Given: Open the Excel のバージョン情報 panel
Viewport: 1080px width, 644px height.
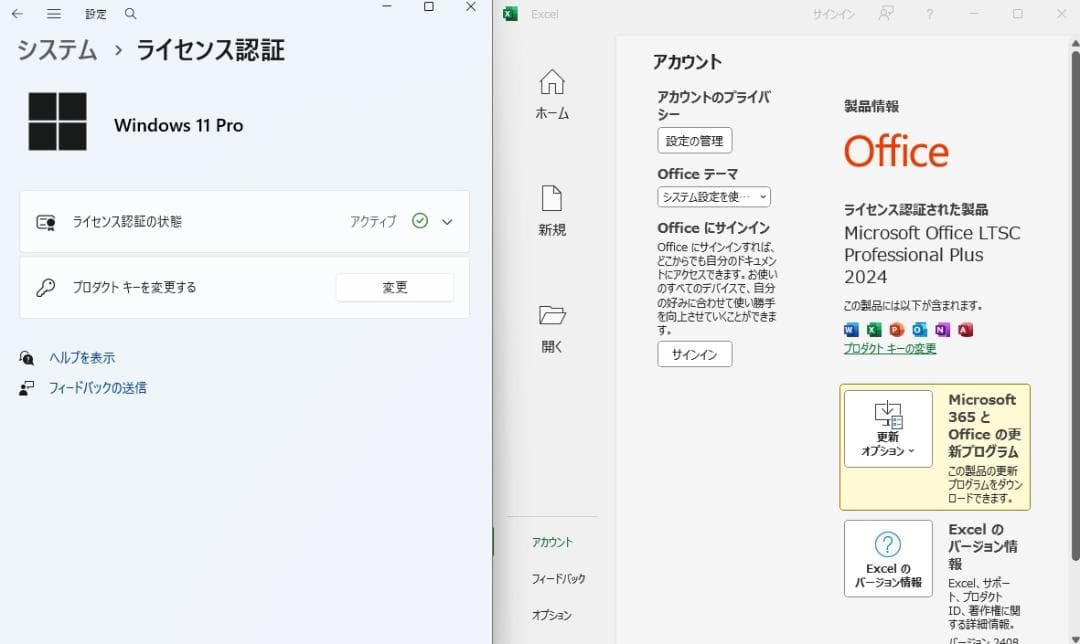Looking at the screenshot, I should coord(887,558).
